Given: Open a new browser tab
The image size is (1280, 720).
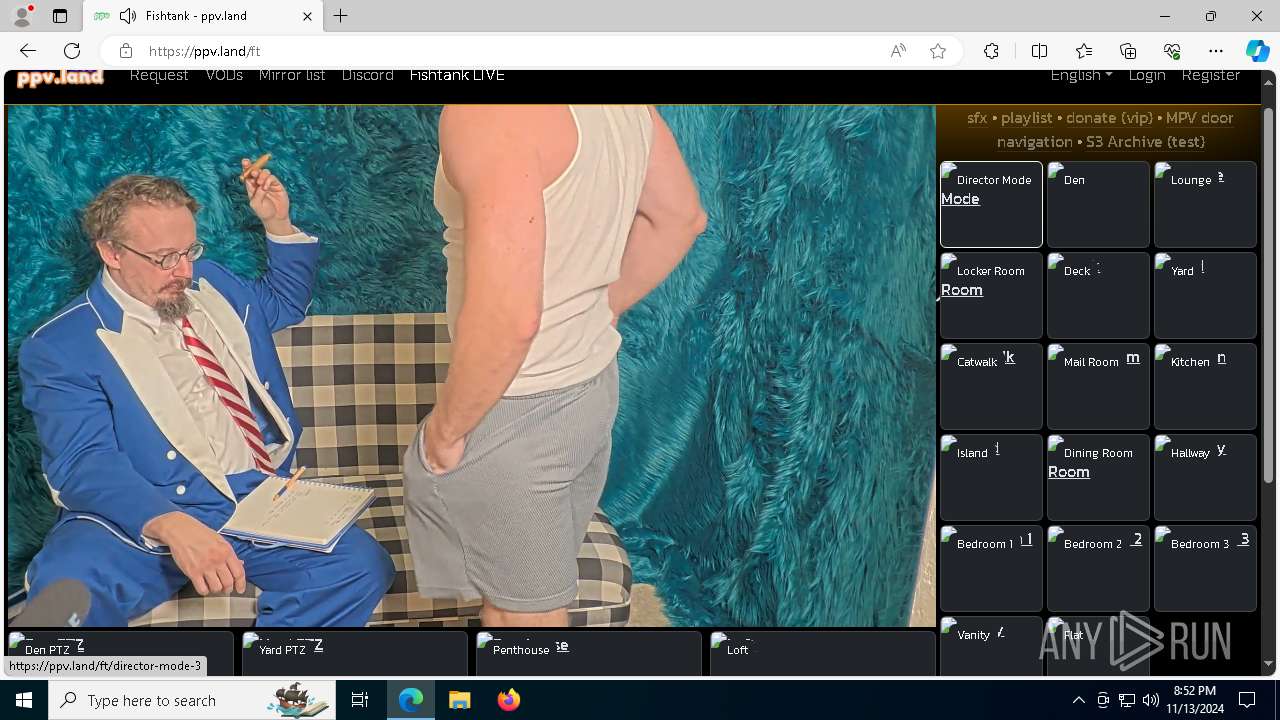Looking at the screenshot, I should (341, 16).
